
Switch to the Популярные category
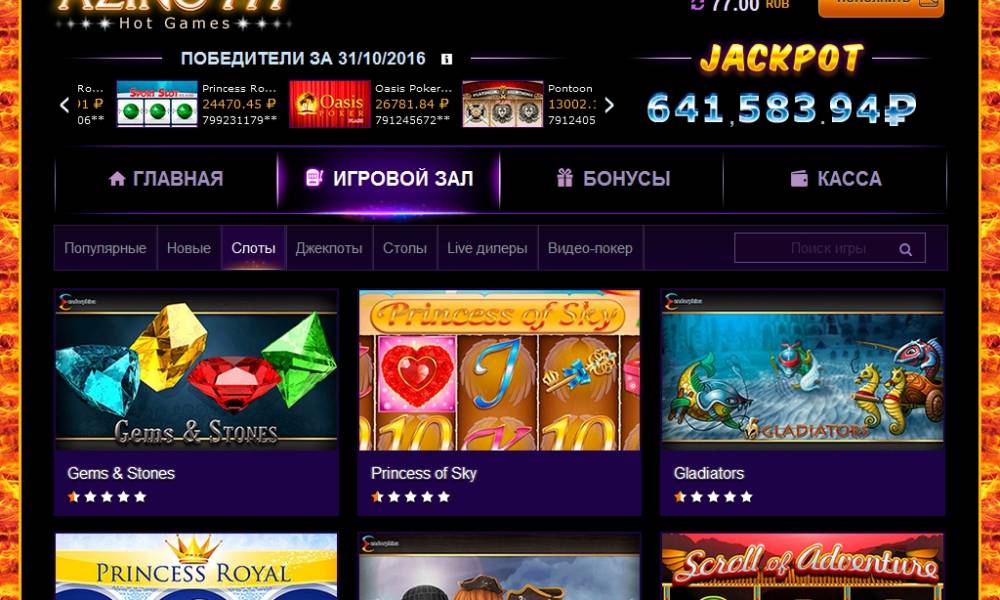pyautogui.click(x=105, y=248)
